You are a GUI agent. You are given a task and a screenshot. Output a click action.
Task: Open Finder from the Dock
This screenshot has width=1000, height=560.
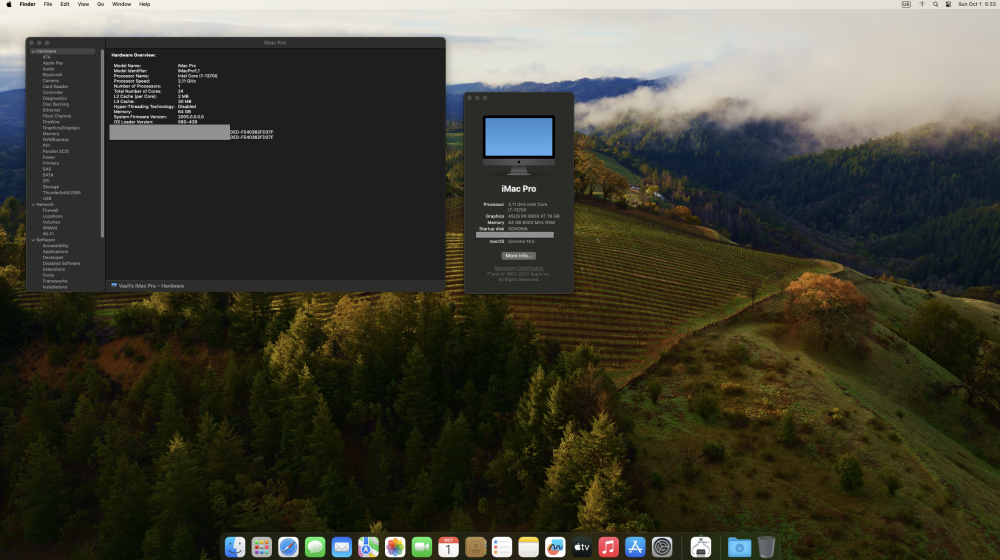point(235,547)
